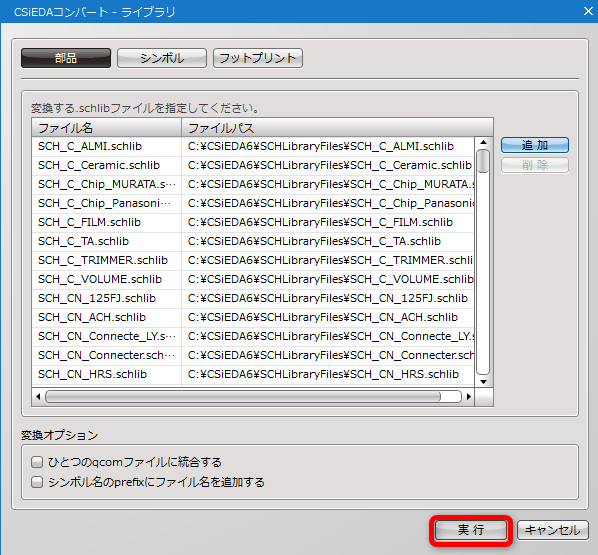598x555 pixels.
Task: Select the SCH_C_FILM.schlib row
Action: point(253,222)
